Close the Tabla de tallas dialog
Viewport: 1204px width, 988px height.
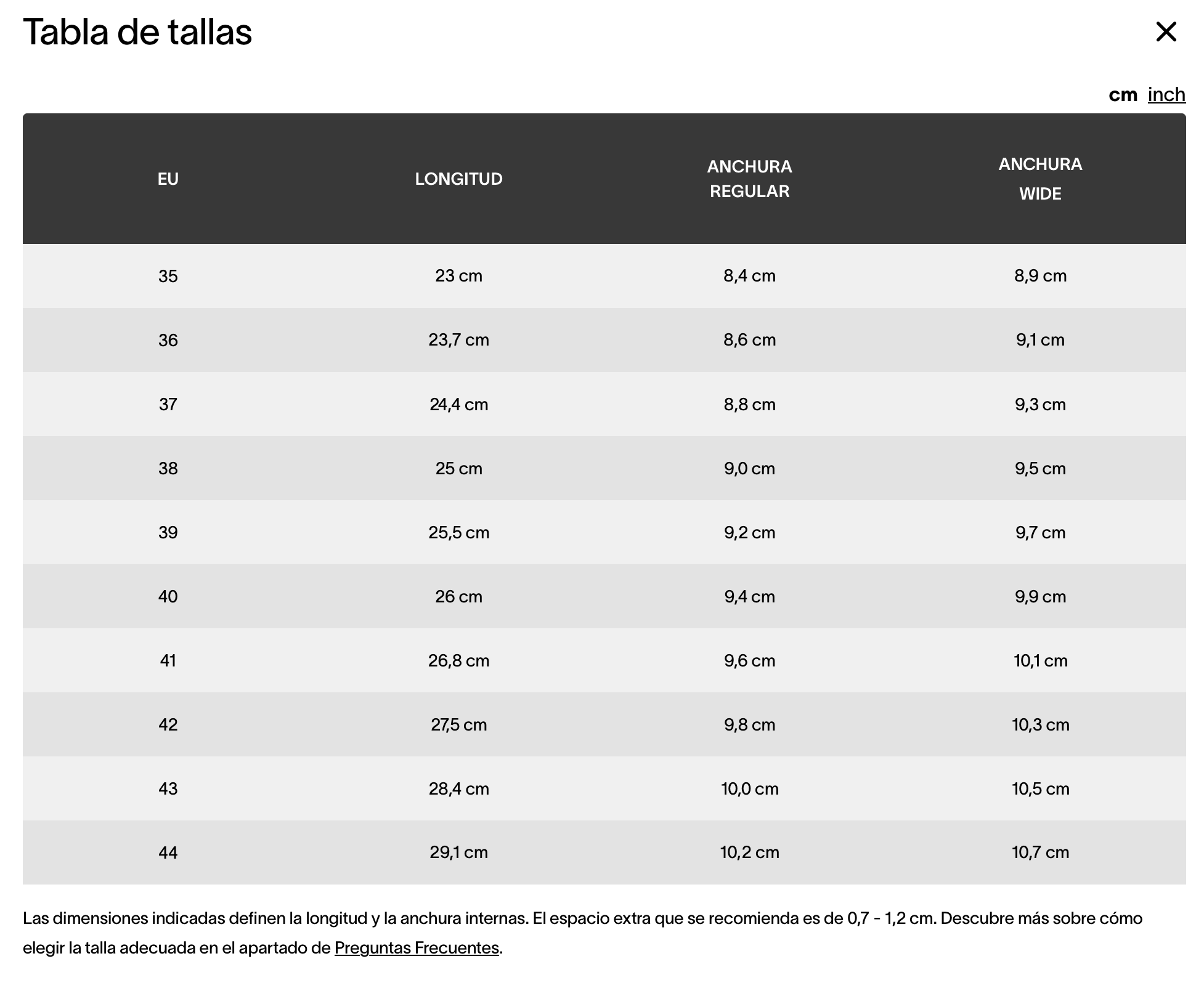click(x=1166, y=32)
